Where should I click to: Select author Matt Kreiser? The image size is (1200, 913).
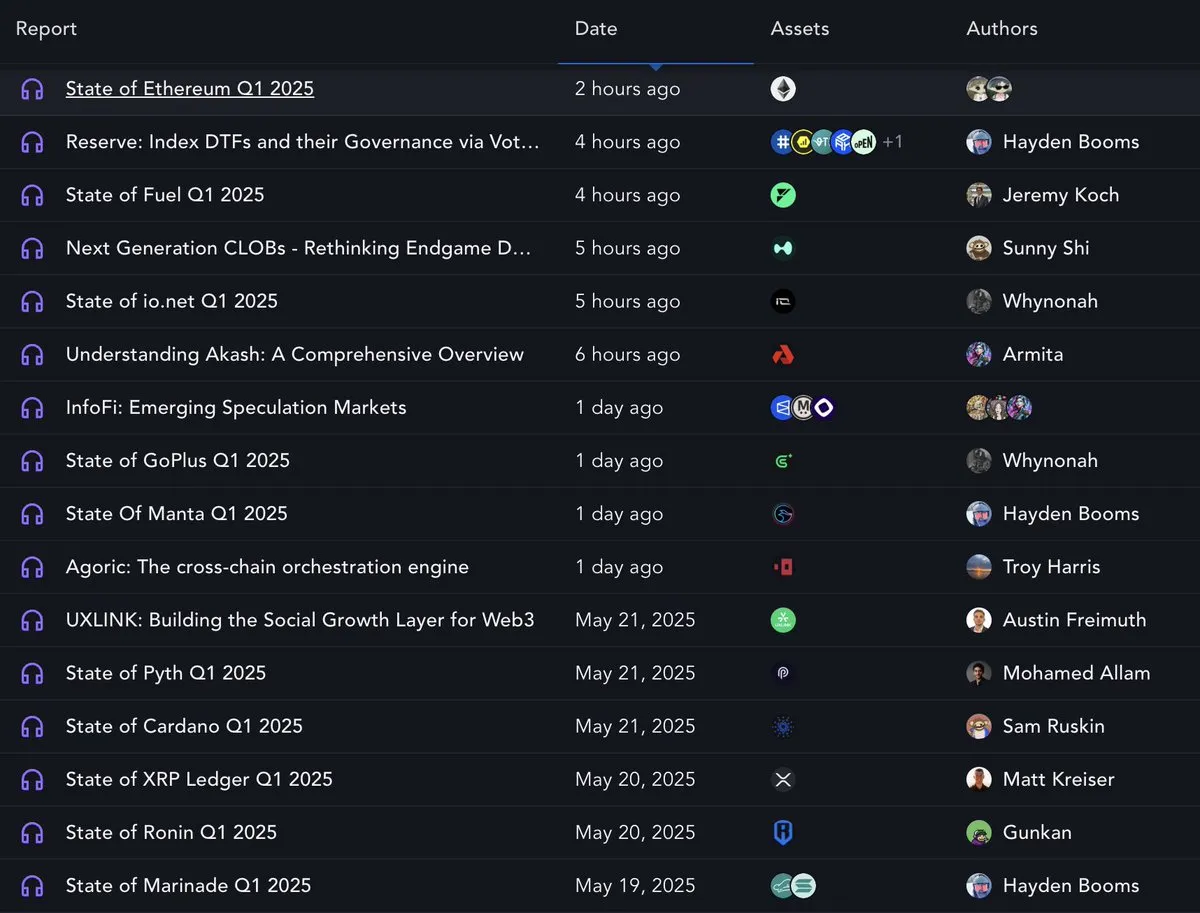tap(1058, 779)
